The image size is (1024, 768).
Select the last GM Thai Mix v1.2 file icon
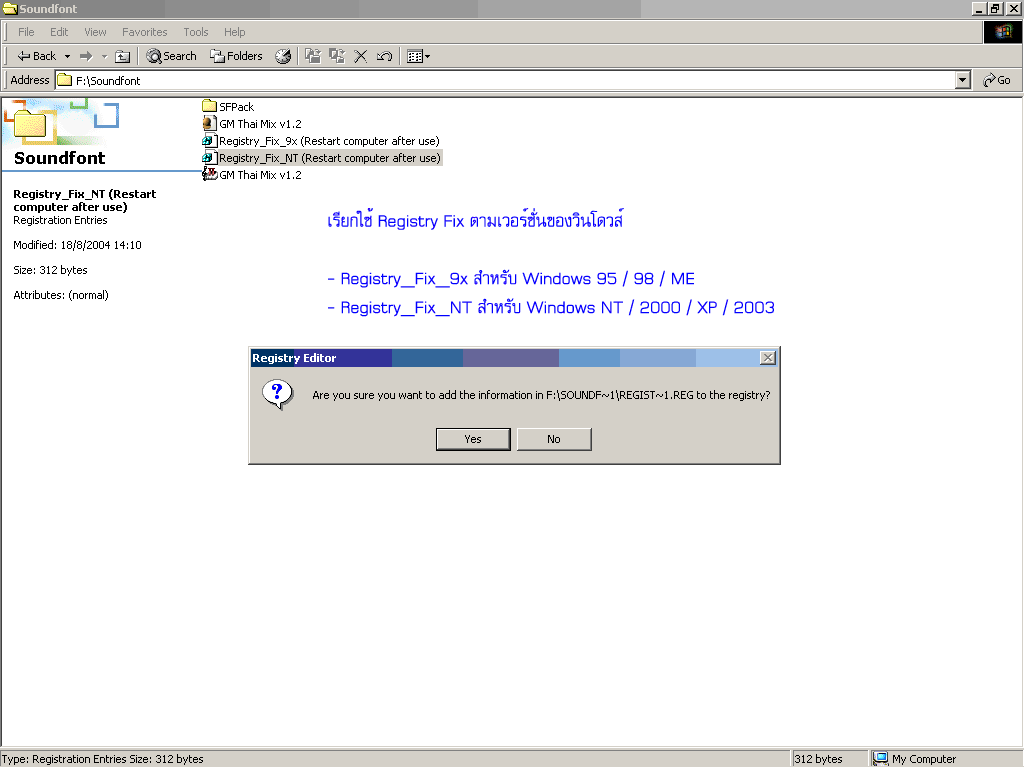click(209, 174)
